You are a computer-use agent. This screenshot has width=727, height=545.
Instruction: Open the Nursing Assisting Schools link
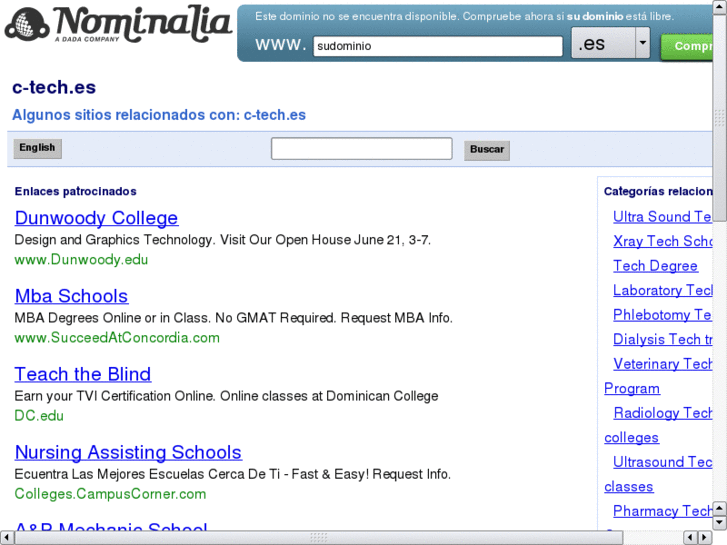tap(128, 452)
